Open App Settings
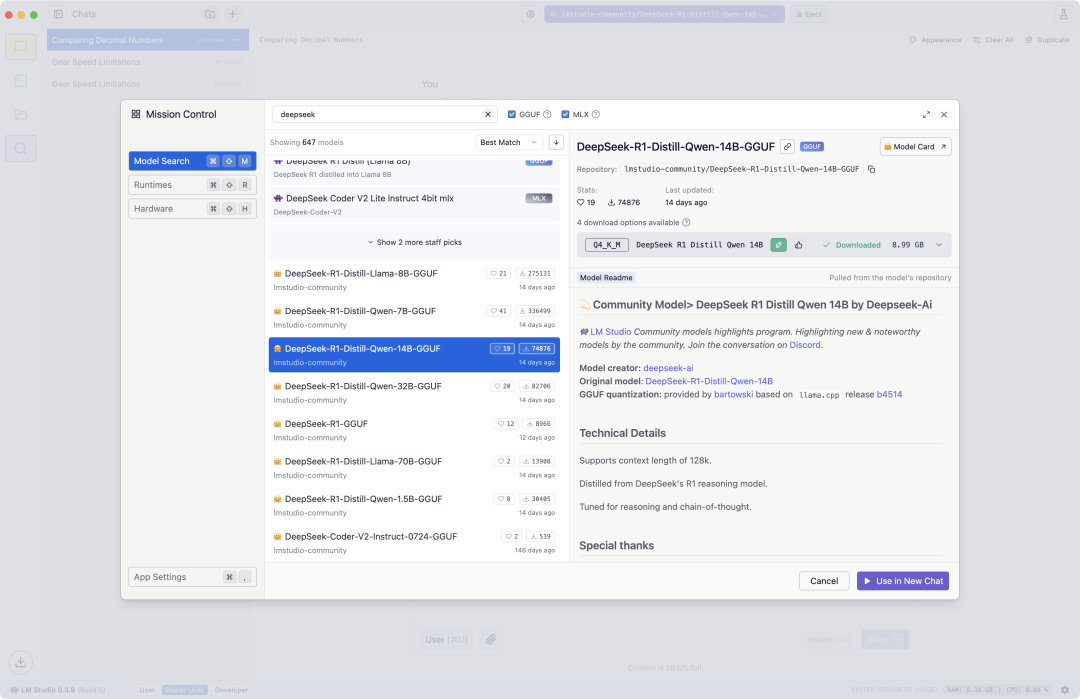The height and width of the screenshot is (699, 1080). pos(192,577)
